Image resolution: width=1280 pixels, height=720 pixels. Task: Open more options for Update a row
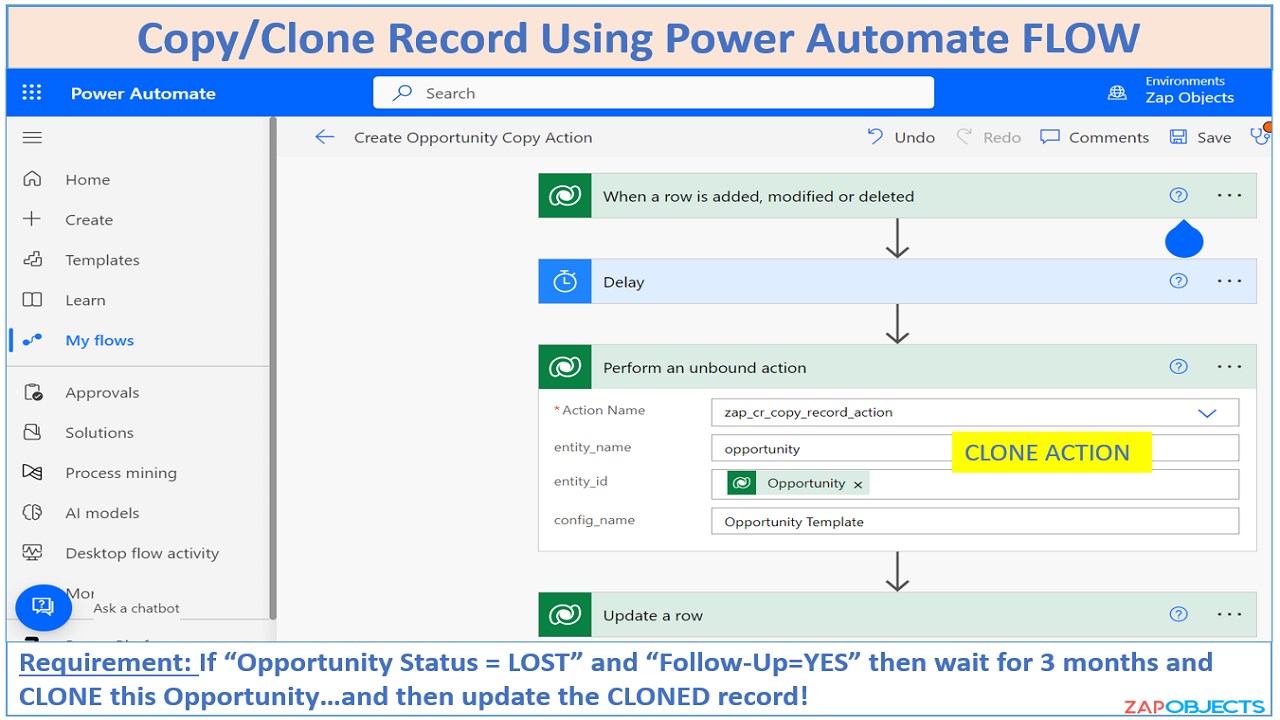tap(1229, 615)
